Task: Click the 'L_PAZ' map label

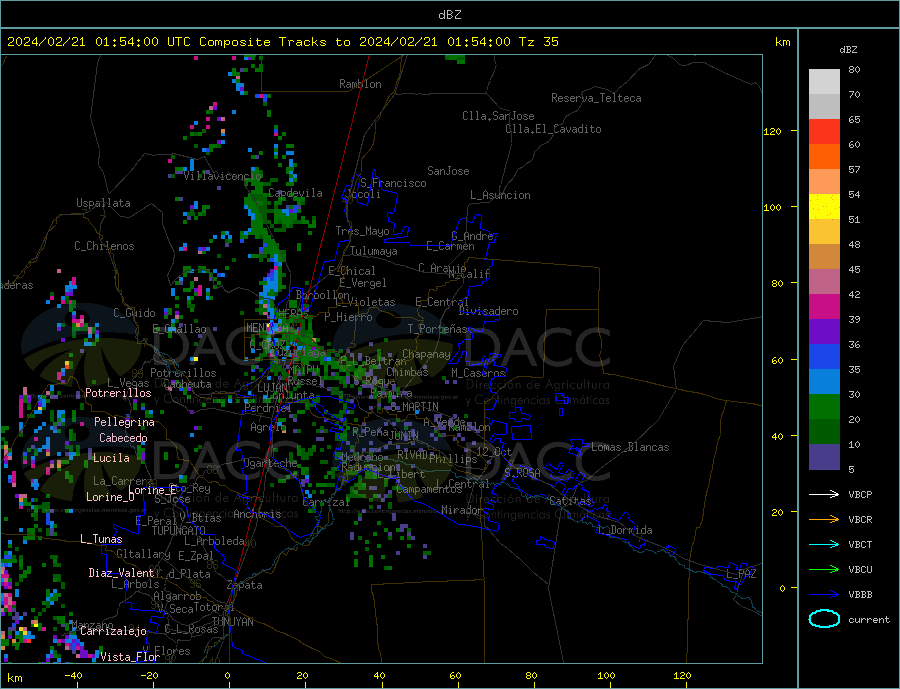Action: 741,574
